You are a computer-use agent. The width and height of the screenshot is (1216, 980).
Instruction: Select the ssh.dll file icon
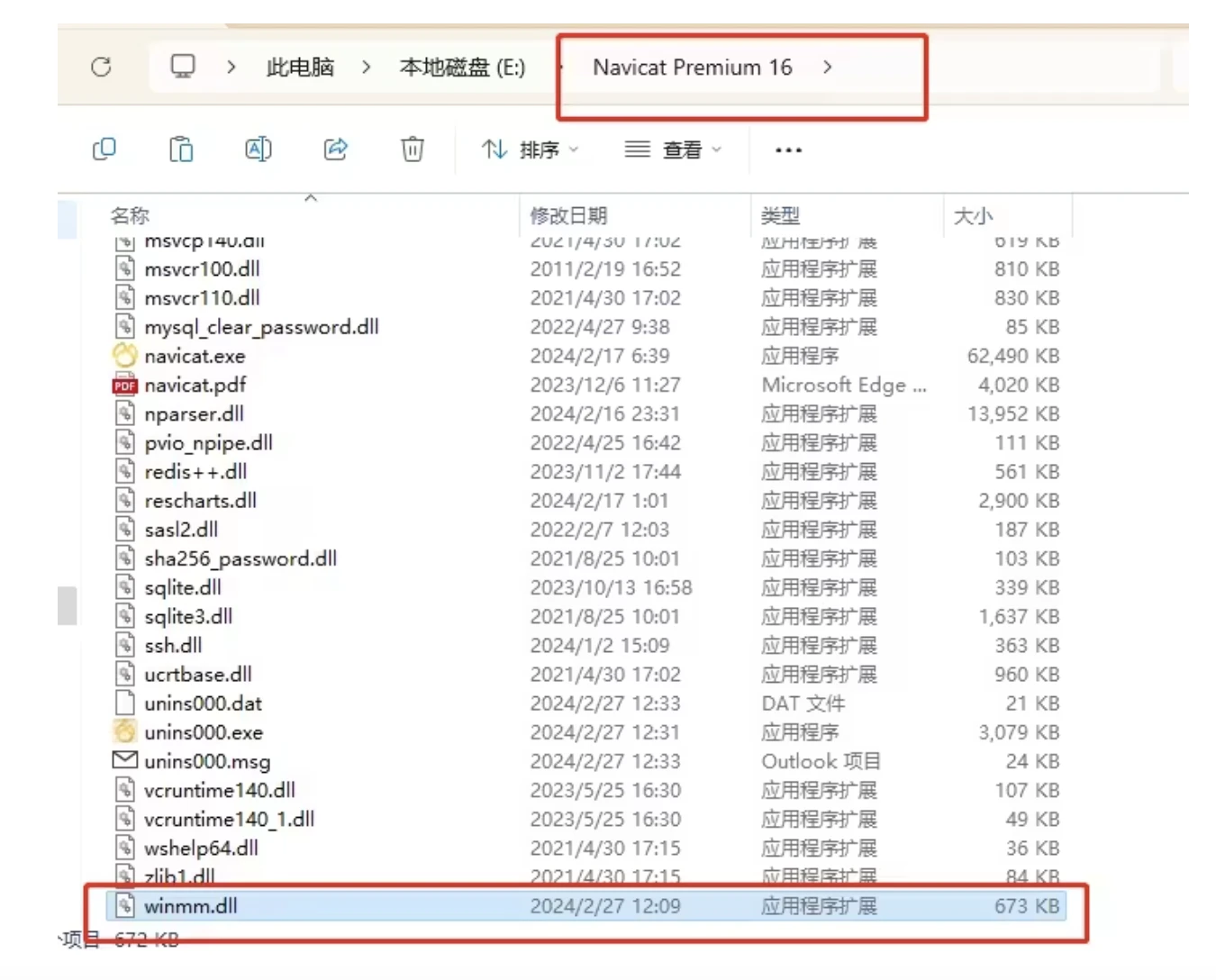pyautogui.click(x=125, y=645)
